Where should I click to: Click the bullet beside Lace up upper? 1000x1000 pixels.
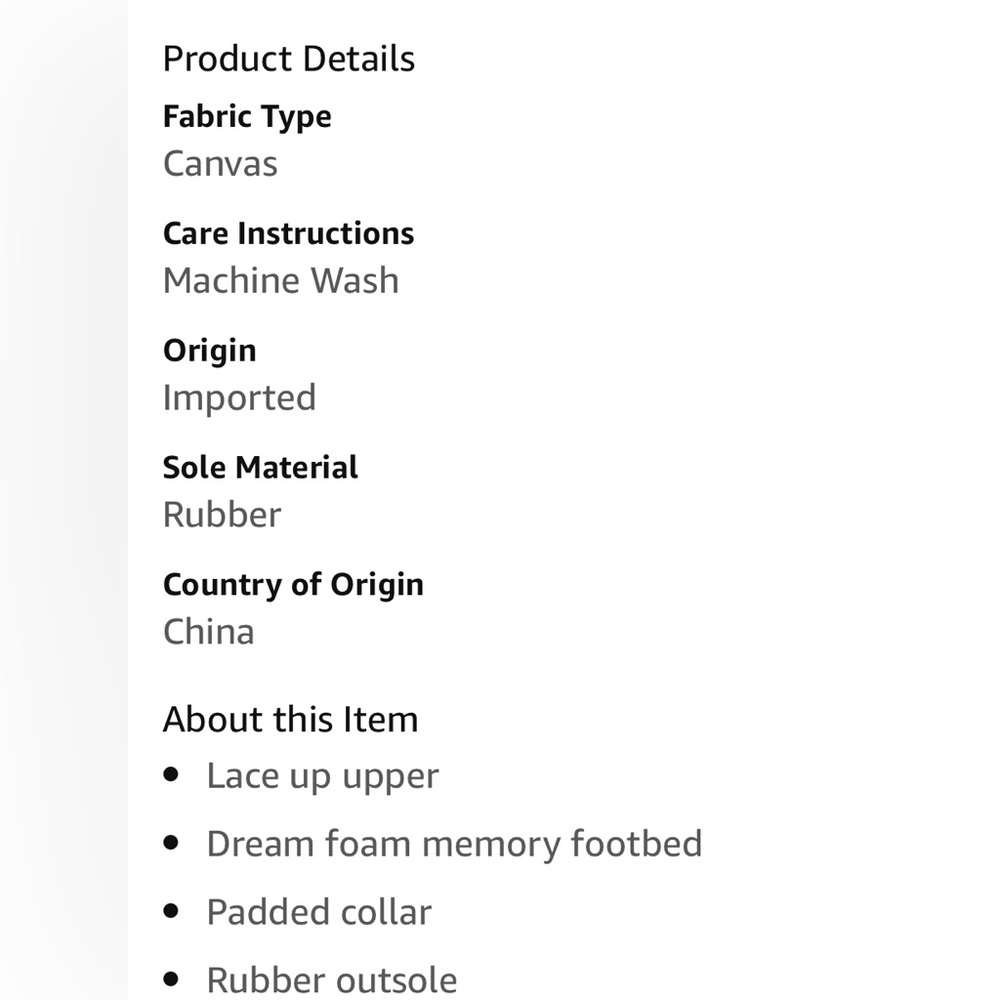pyautogui.click(x=173, y=774)
